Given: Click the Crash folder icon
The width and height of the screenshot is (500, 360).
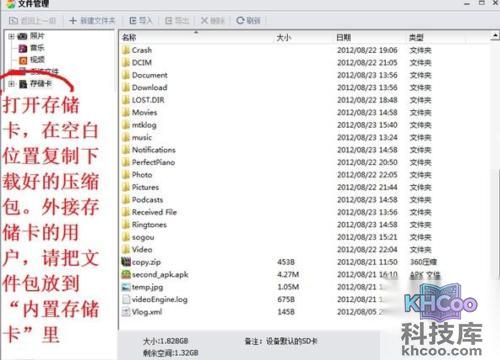Looking at the screenshot, I should 126,50.
